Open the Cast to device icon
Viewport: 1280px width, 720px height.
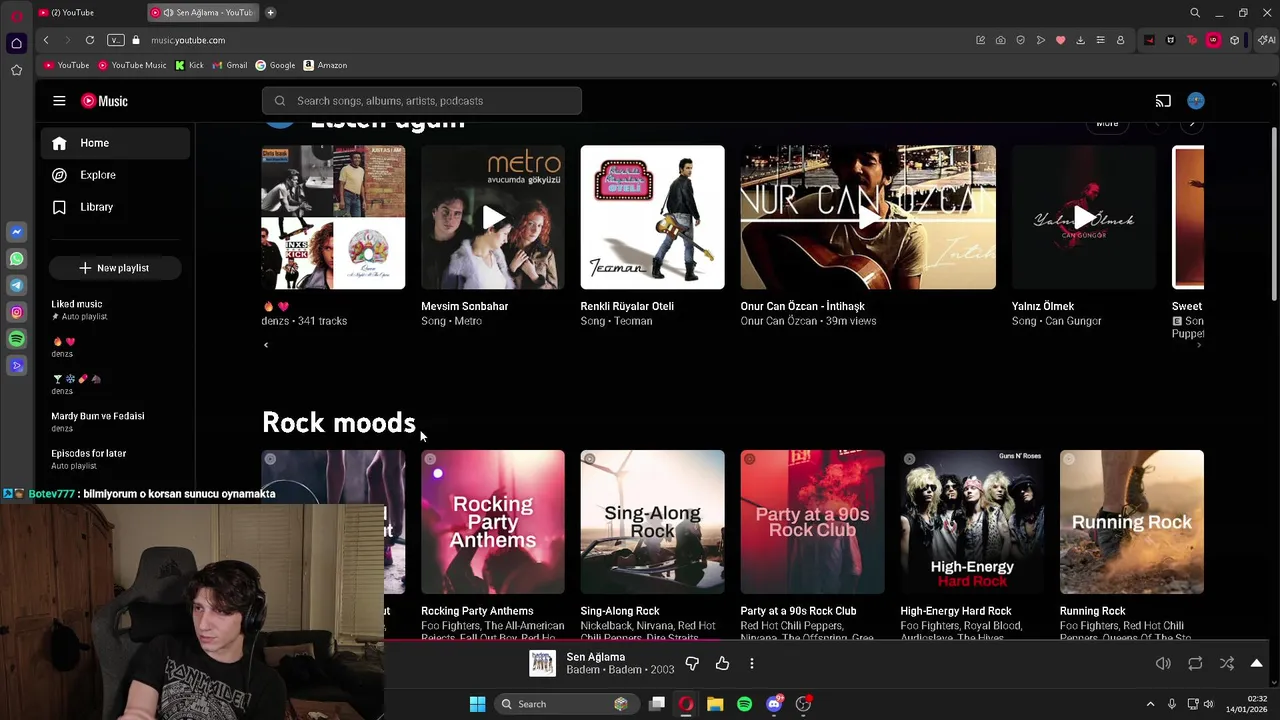(1163, 101)
